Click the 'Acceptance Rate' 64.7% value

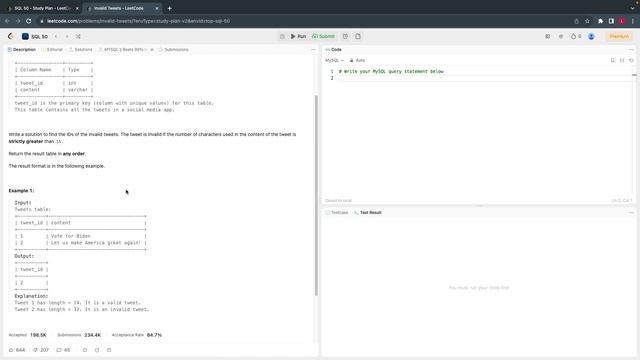[154, 335]
